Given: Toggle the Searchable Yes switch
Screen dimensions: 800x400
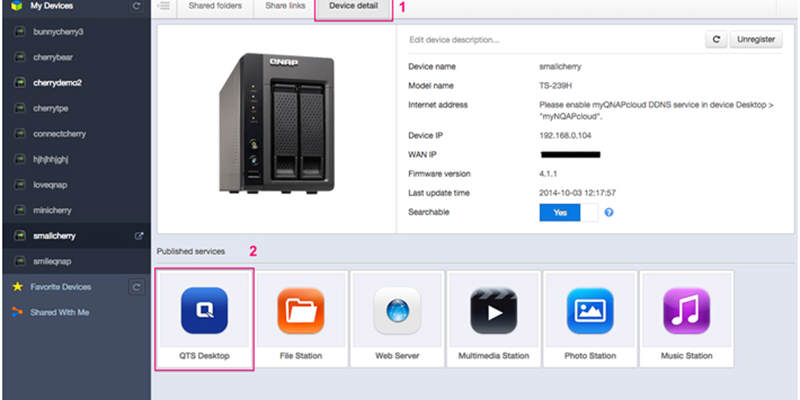Looking at the screenshot, I should tap(568, 212).
